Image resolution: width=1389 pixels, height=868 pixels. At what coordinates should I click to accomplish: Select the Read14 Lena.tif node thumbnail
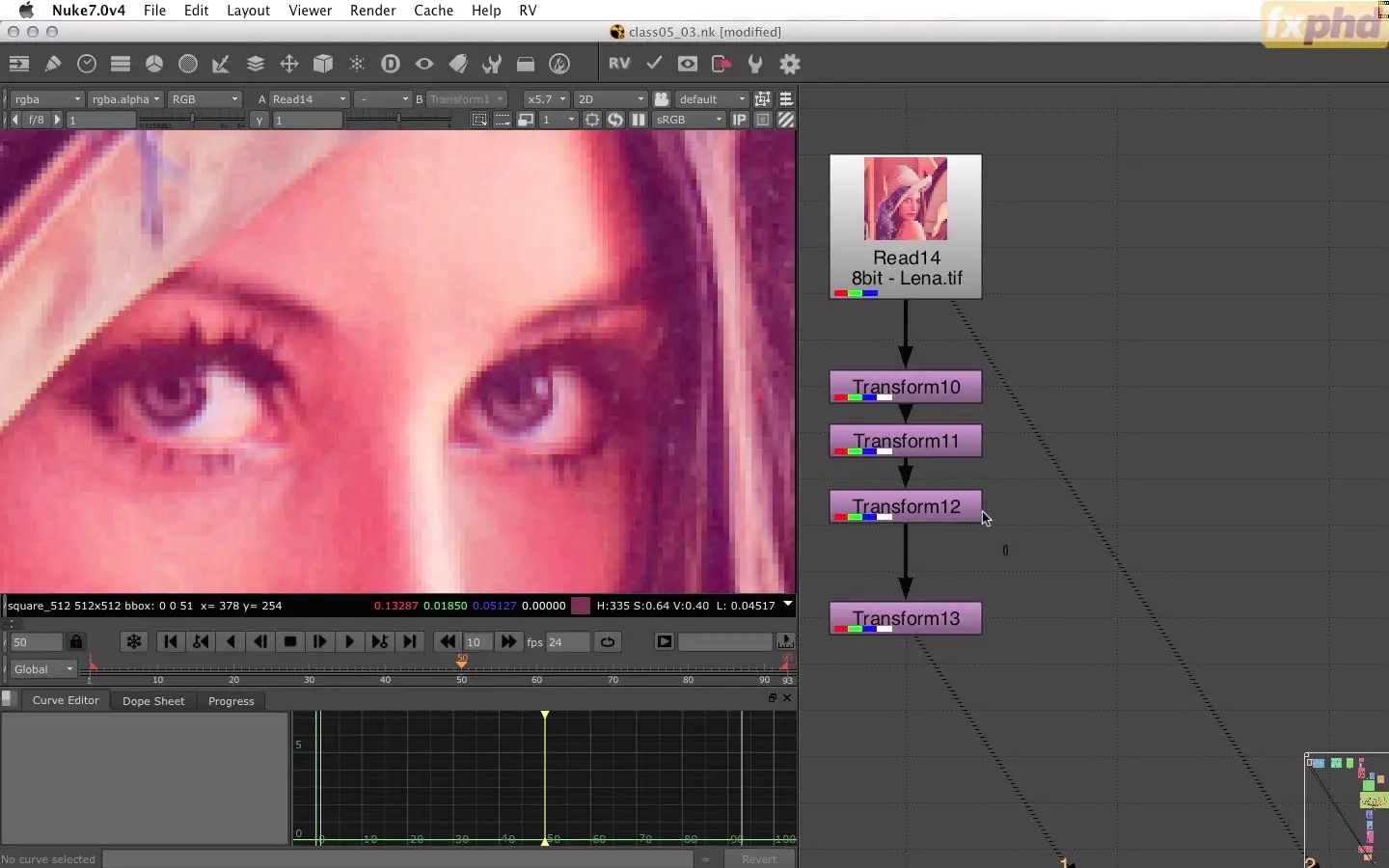tap(906, 199)
